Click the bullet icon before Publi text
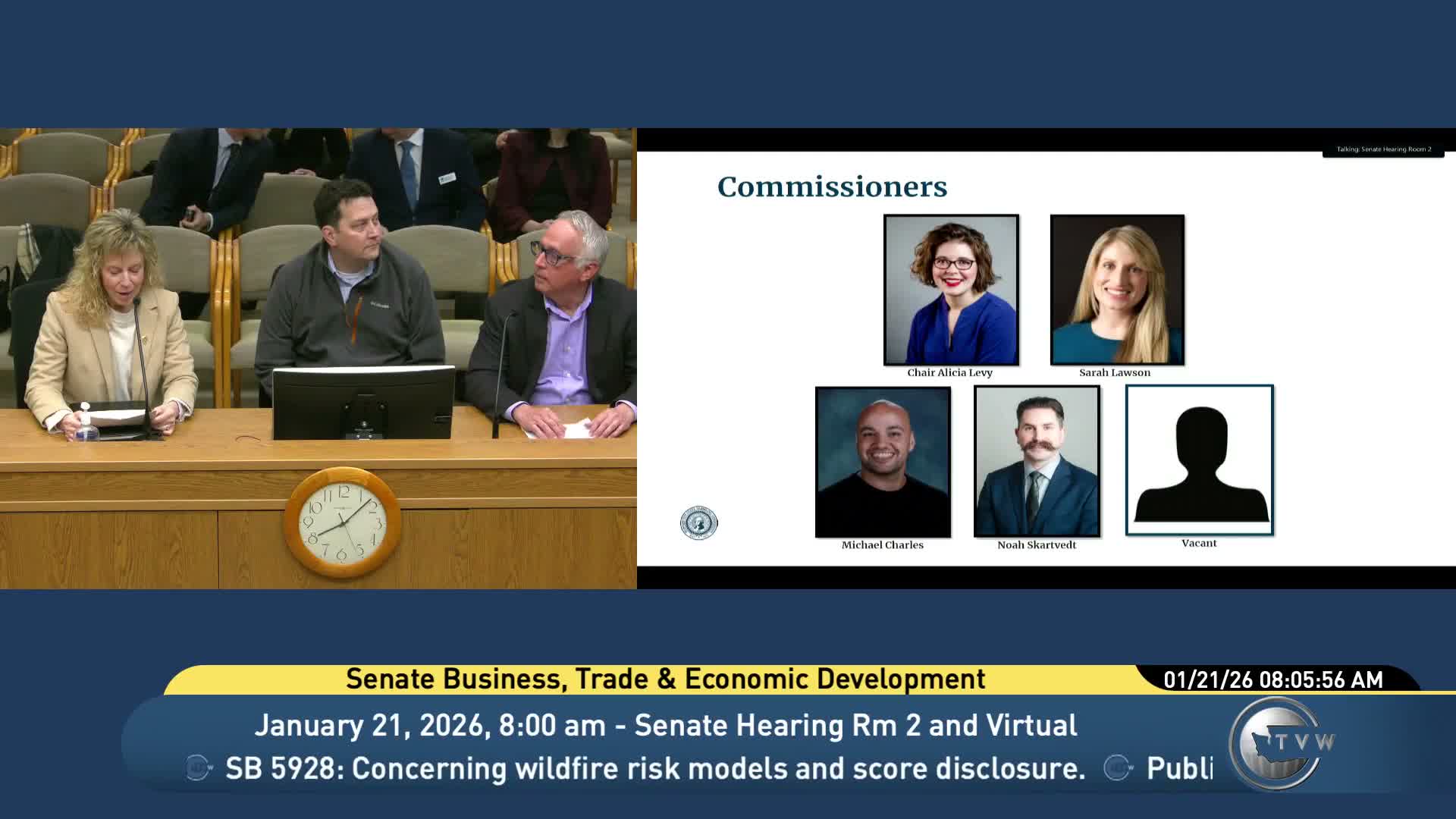 point(1118,767)
